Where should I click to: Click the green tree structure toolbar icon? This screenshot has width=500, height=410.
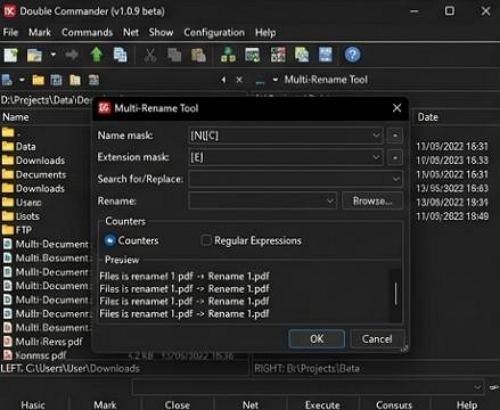click(x=228, y=55)
